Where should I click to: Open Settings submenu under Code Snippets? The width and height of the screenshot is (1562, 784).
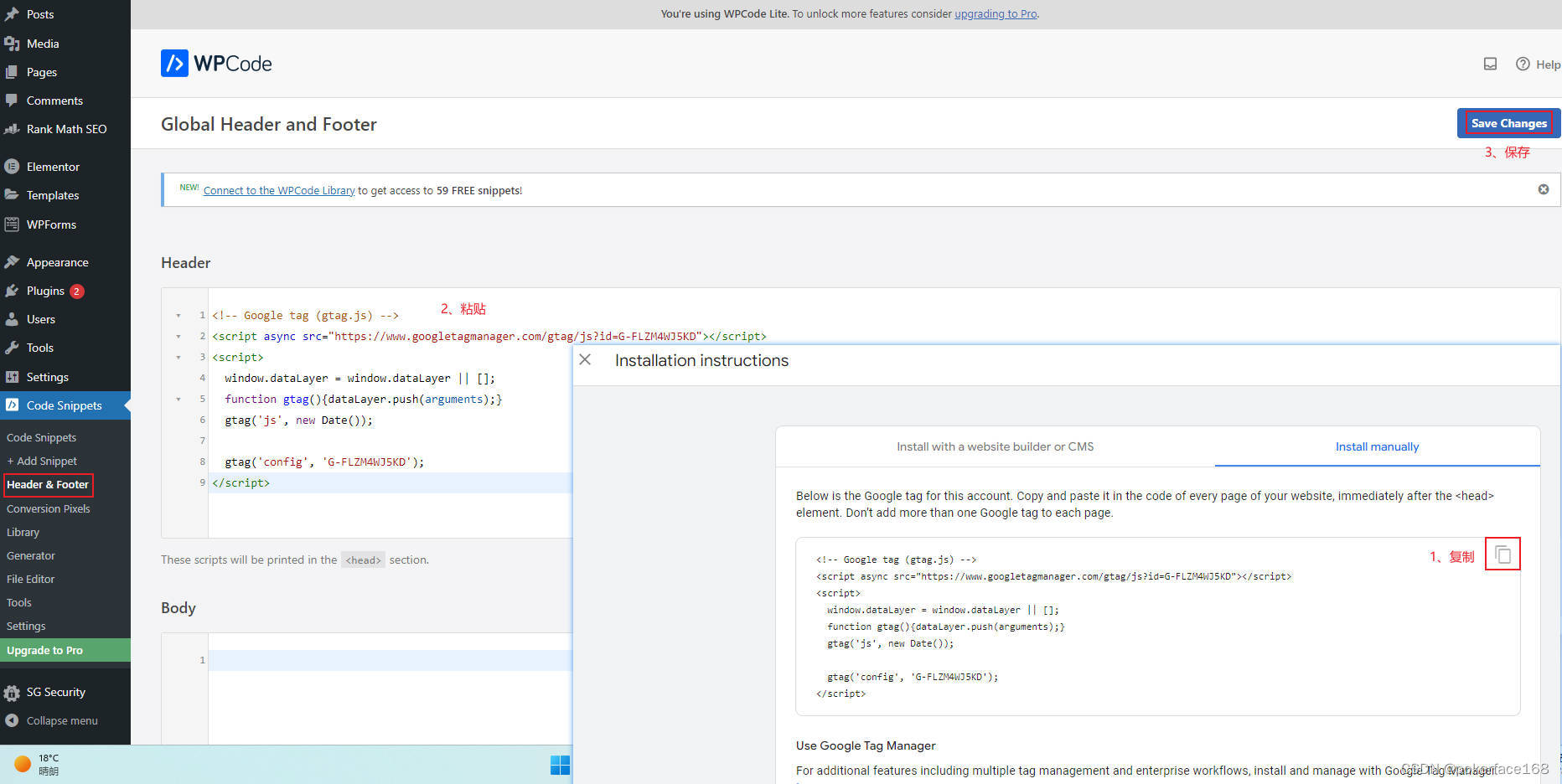26,626
